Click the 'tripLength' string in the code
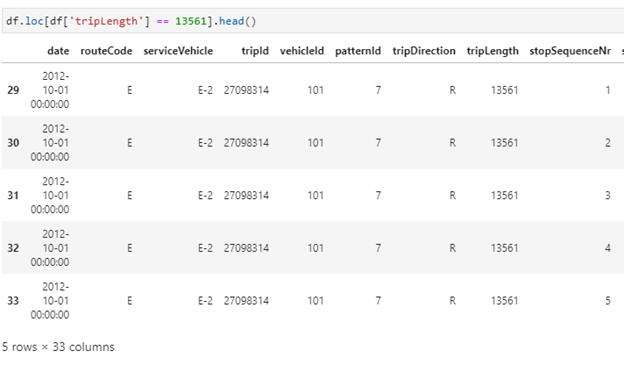The height and width of the screenshot is (365, 624). tap(106, 21)
